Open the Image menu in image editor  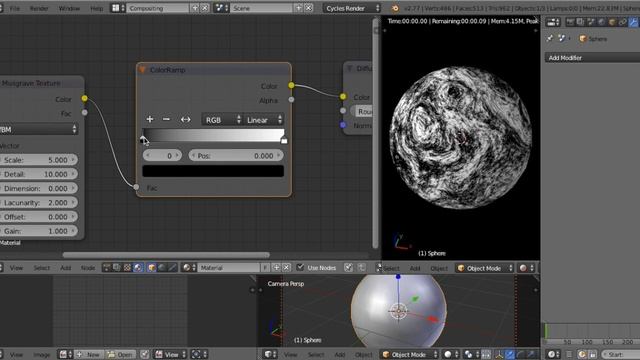pos(42,355)
